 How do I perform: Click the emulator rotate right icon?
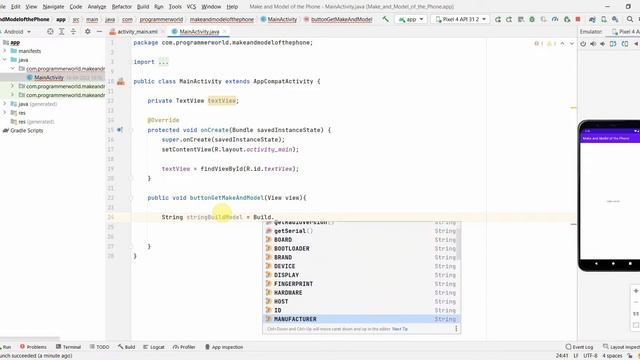(x=625, y=44)
